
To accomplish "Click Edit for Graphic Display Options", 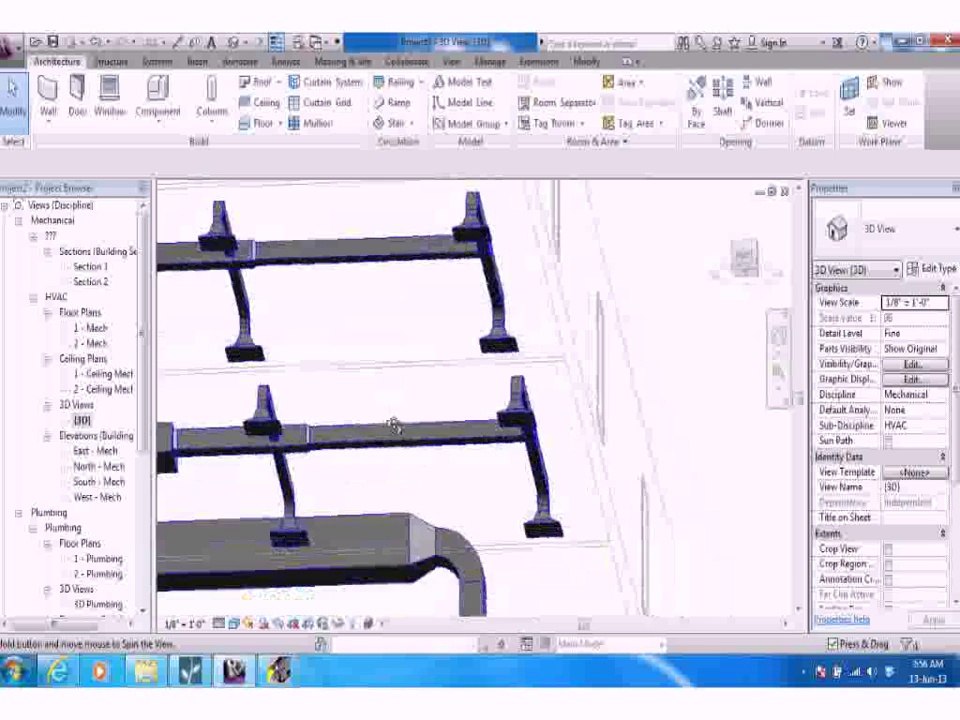I will [x=915, y=380].
